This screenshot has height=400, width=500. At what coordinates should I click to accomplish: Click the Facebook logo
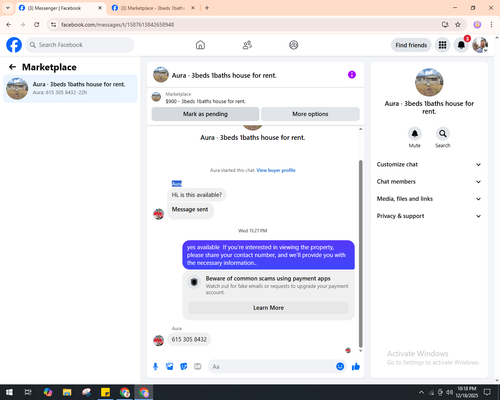tap(14, 45)
